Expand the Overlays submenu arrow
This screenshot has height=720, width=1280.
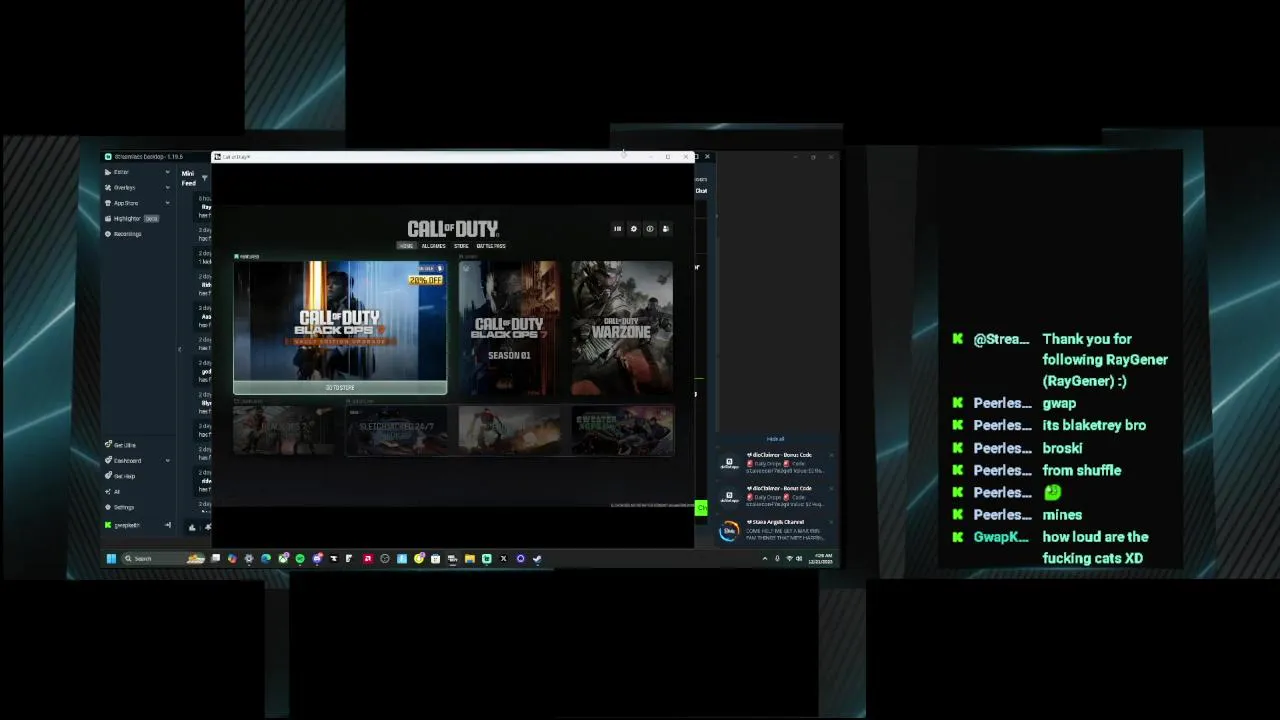coord(167,187)
